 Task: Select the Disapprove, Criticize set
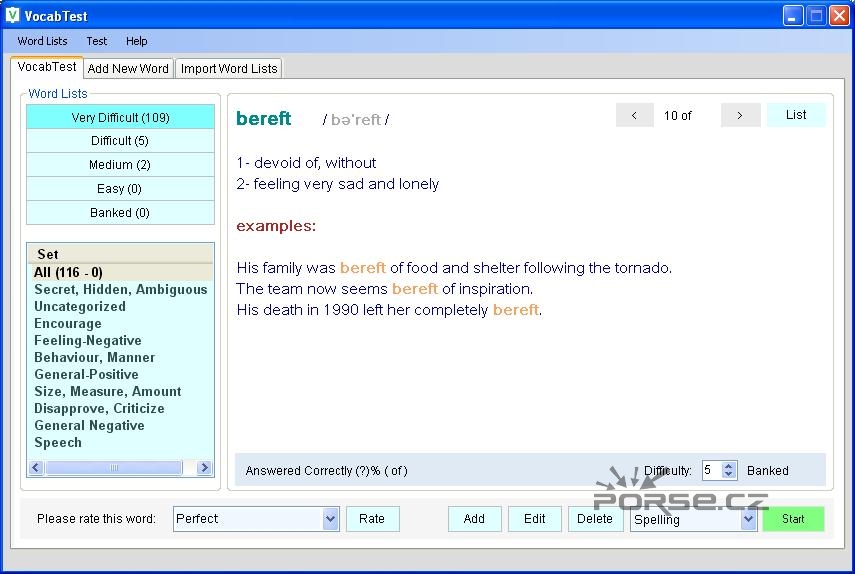(x=99, y=408)
